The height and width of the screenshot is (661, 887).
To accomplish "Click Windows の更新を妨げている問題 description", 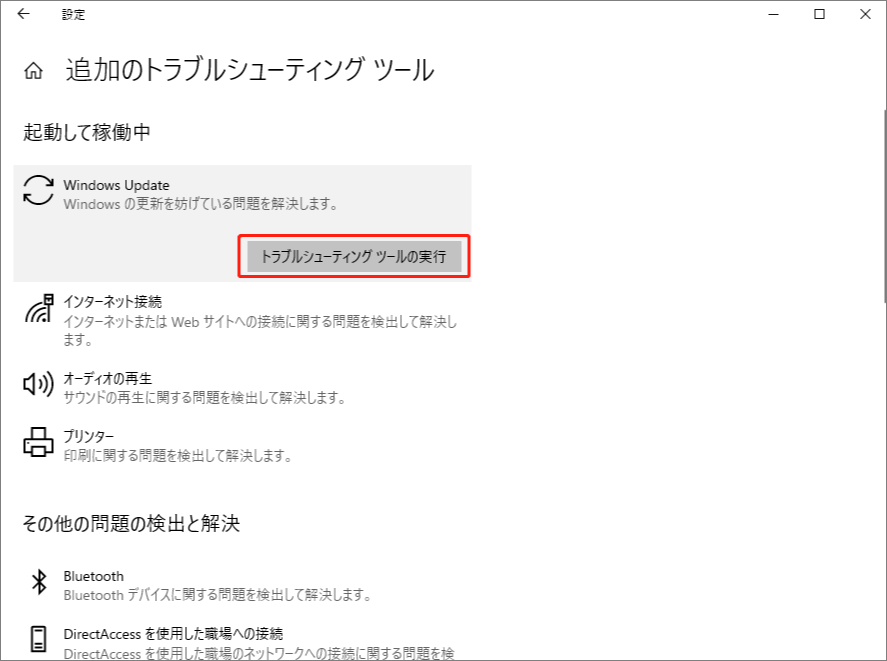I will pyautogui.click(x=201, y=204).
